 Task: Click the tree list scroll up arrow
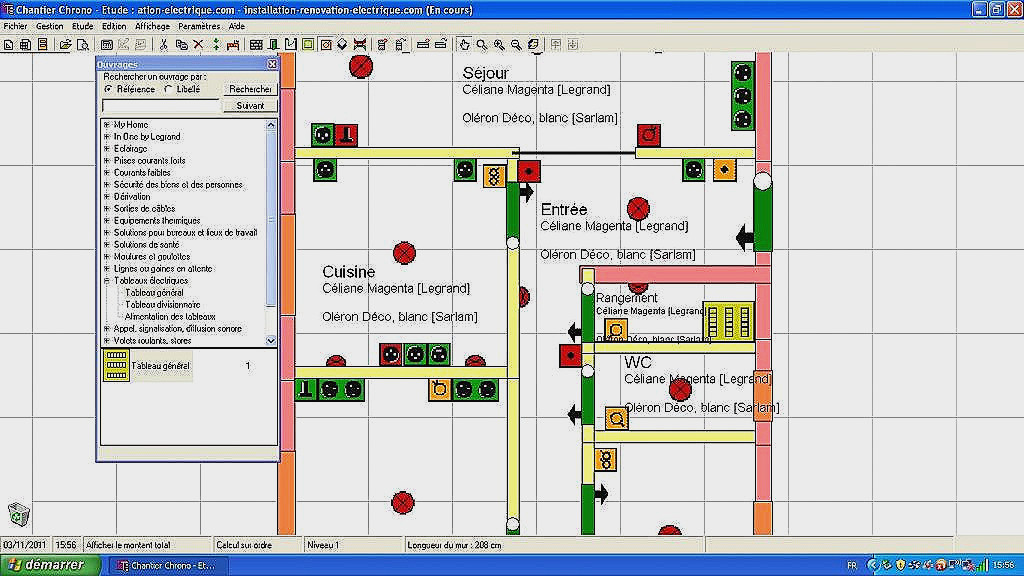(x=270, y=125)
